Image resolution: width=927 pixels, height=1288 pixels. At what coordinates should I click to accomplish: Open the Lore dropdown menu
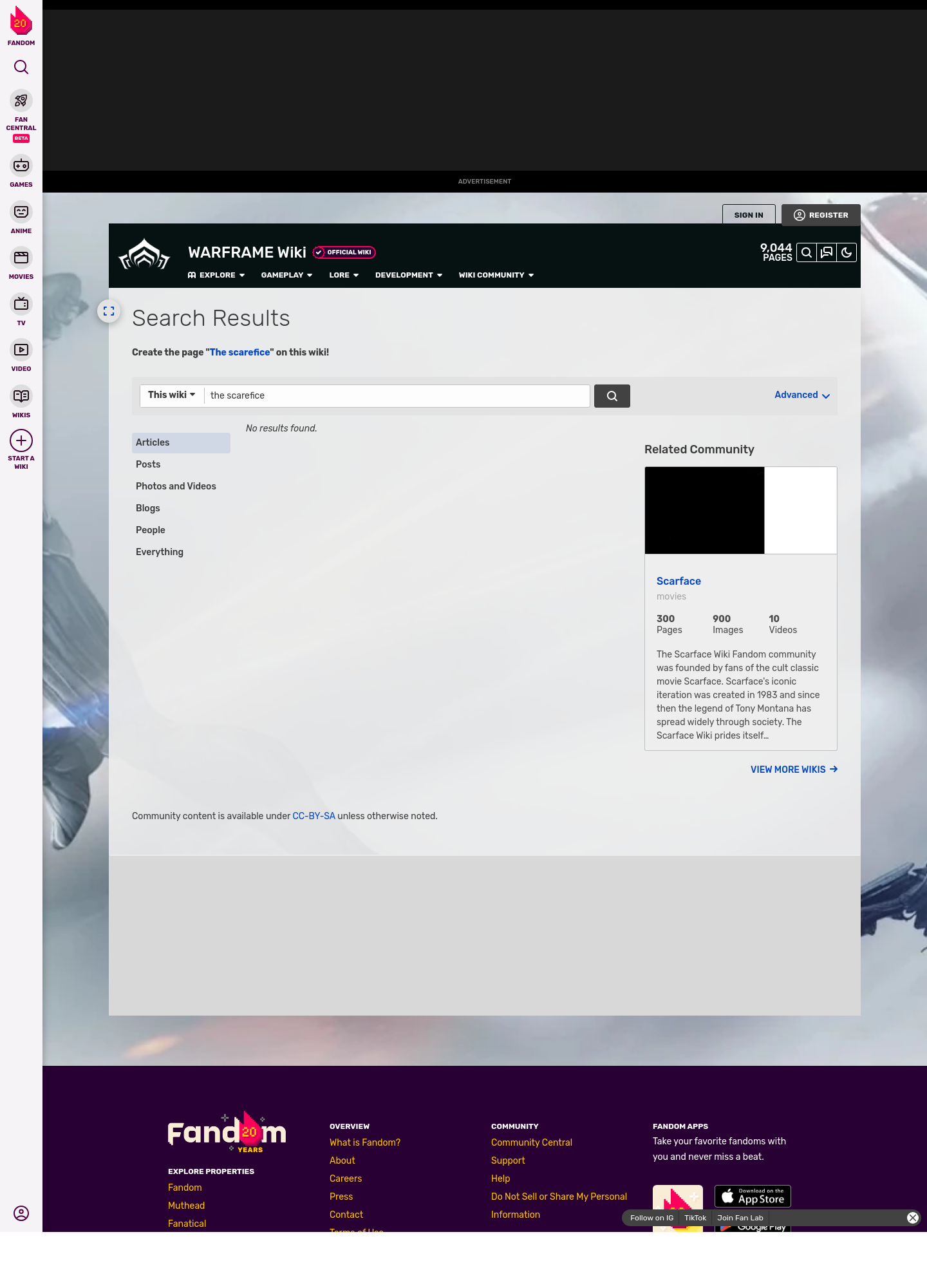(x=344, y=275)
